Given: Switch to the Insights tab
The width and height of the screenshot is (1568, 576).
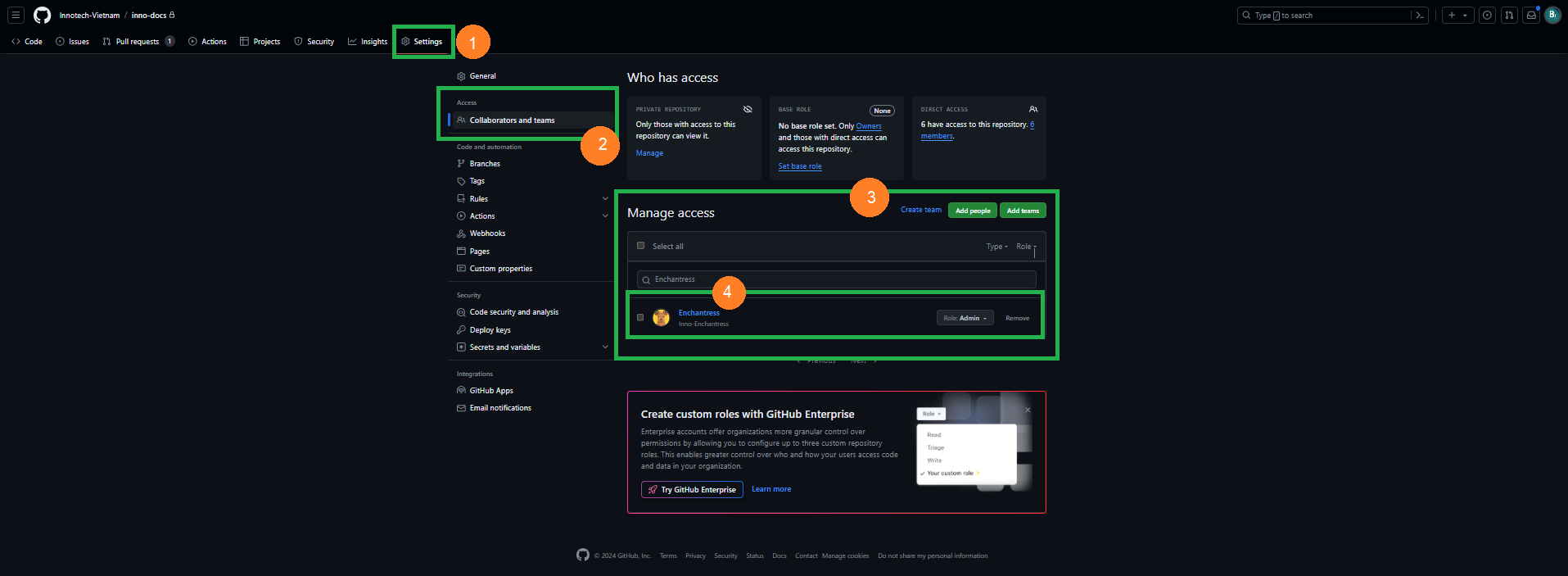Looking at the screenshot, I should pyautogui.click(x=368, y=41).
